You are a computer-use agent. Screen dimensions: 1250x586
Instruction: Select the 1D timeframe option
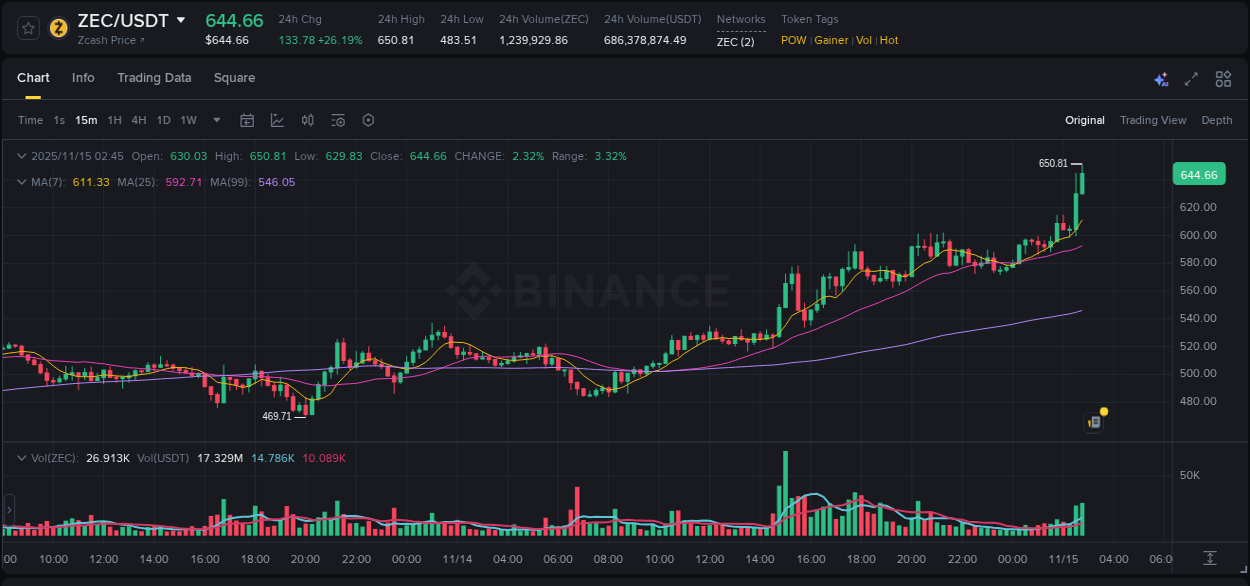coord(163,120)
